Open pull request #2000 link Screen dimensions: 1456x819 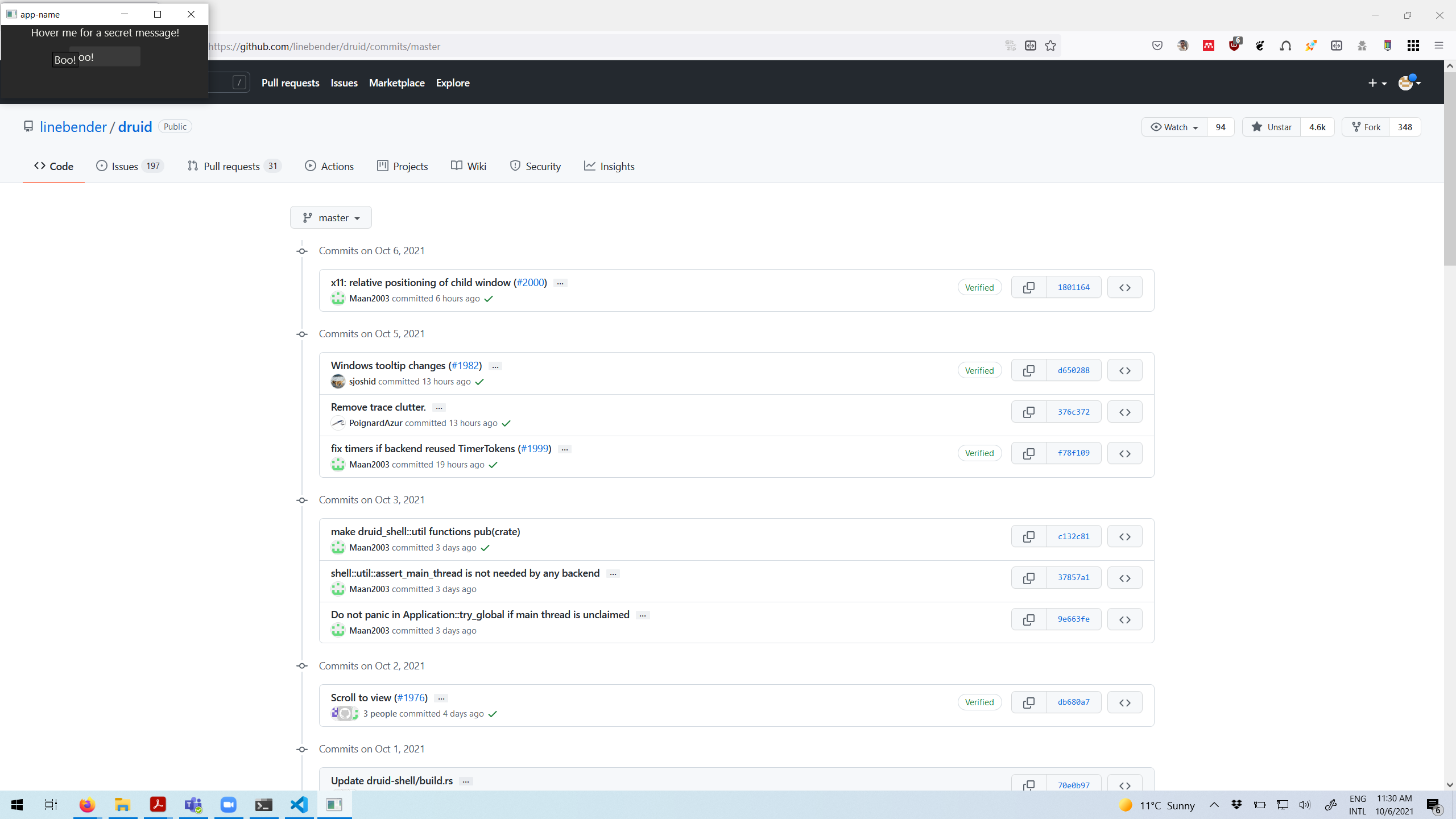(530, 282)
